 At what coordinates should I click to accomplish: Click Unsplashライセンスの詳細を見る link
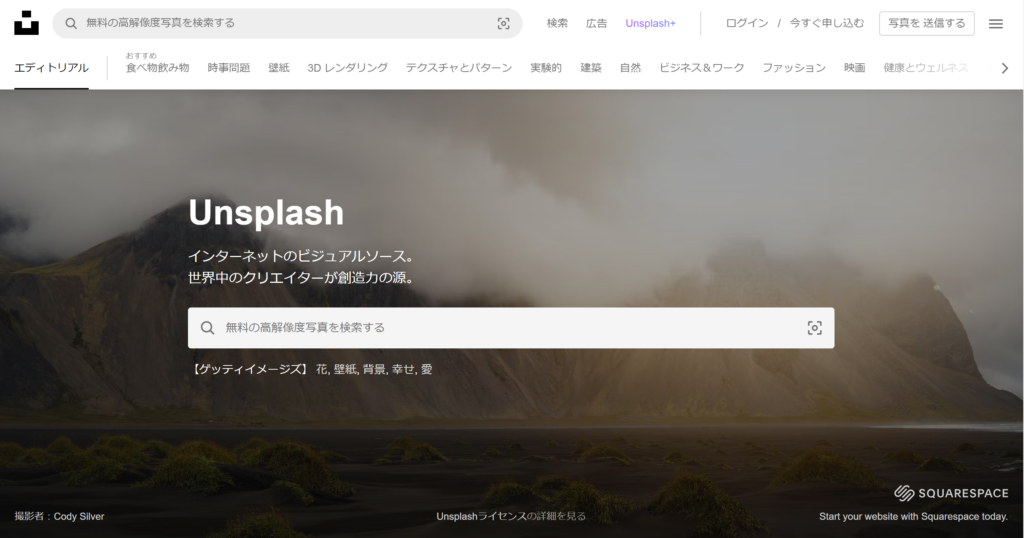point(511,516)
